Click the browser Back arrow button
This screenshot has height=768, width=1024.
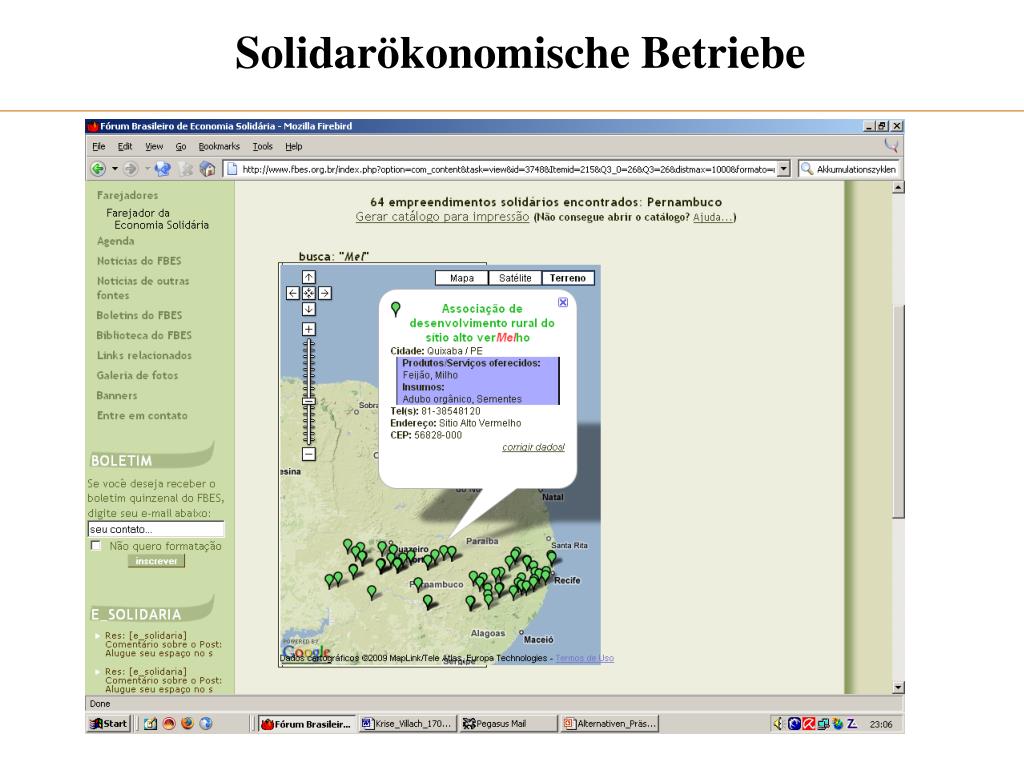click(98, 169)
